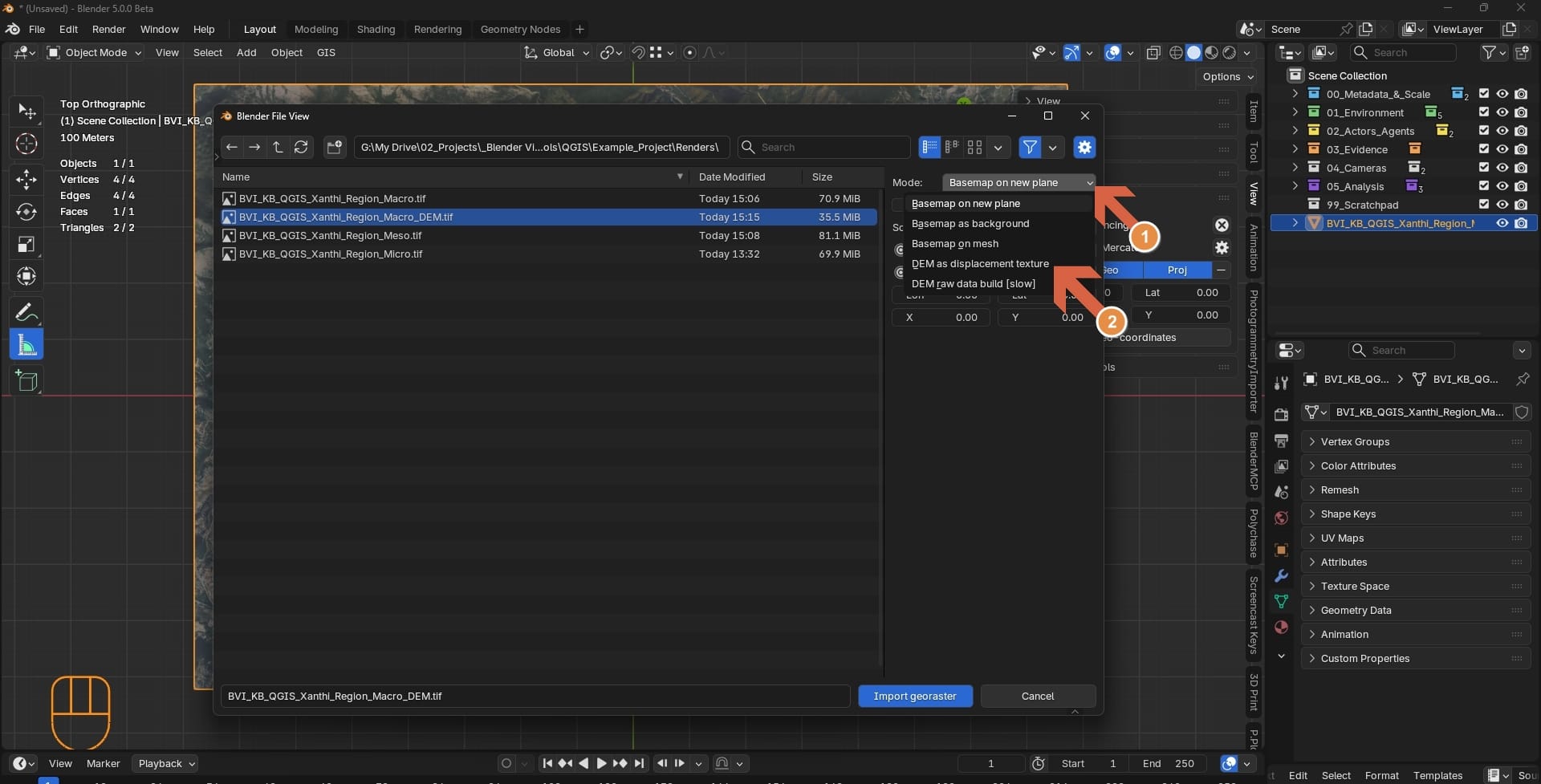This screenshot has height=784, width=1541.
Task: Adjust the timeline Start frame value field
Action: click(x=1089, y=763)
